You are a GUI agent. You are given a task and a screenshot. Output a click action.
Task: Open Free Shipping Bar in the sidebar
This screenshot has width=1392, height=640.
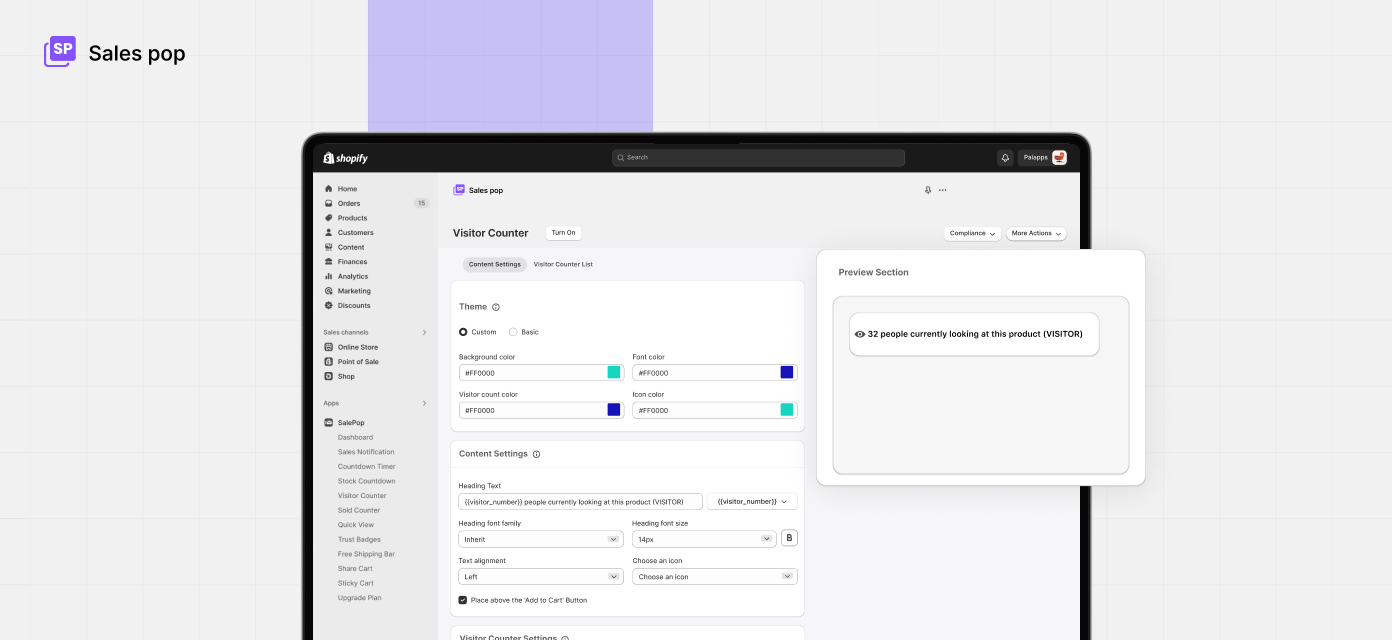pos(366,554)
